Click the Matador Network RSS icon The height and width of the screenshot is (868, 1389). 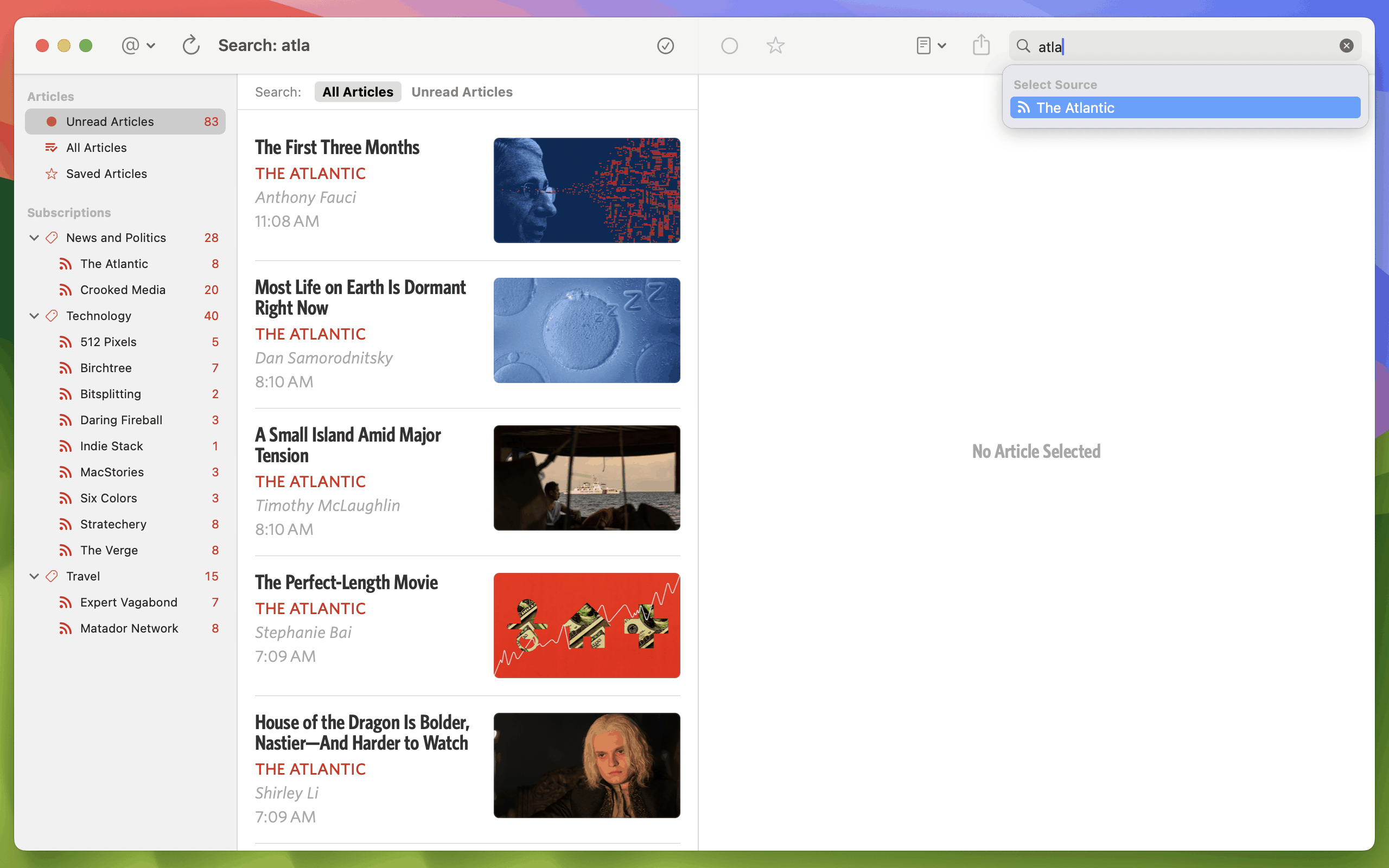coord(66,628)
